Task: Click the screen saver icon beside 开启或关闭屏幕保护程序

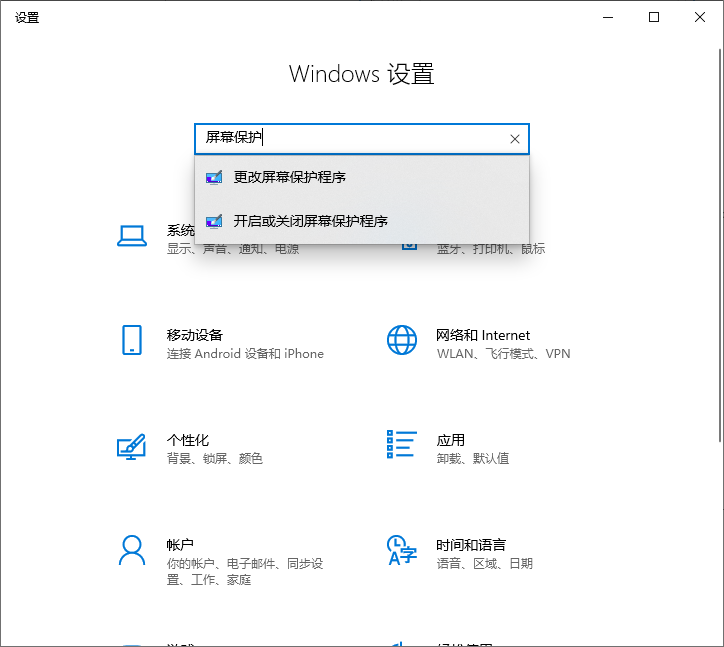Action: click(x=214, y=221)
